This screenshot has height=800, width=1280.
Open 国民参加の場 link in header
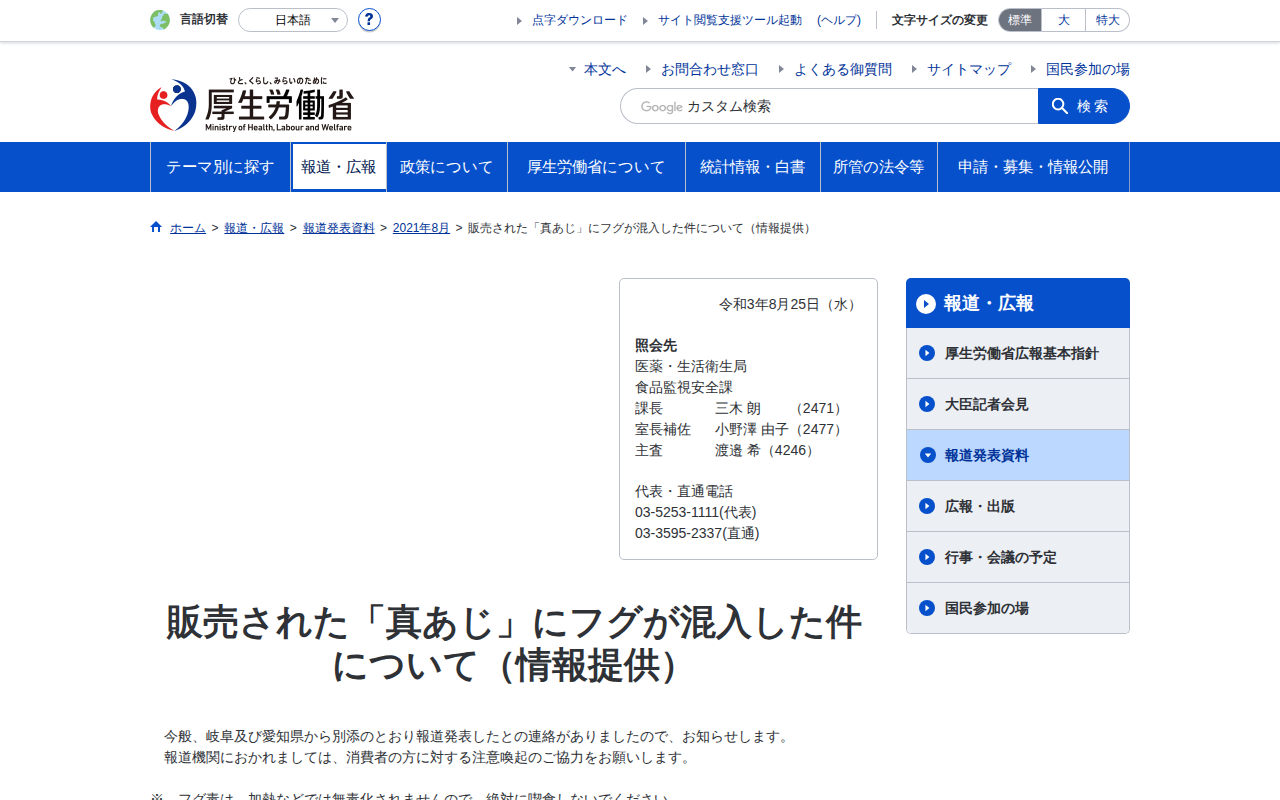[1088, 69]
